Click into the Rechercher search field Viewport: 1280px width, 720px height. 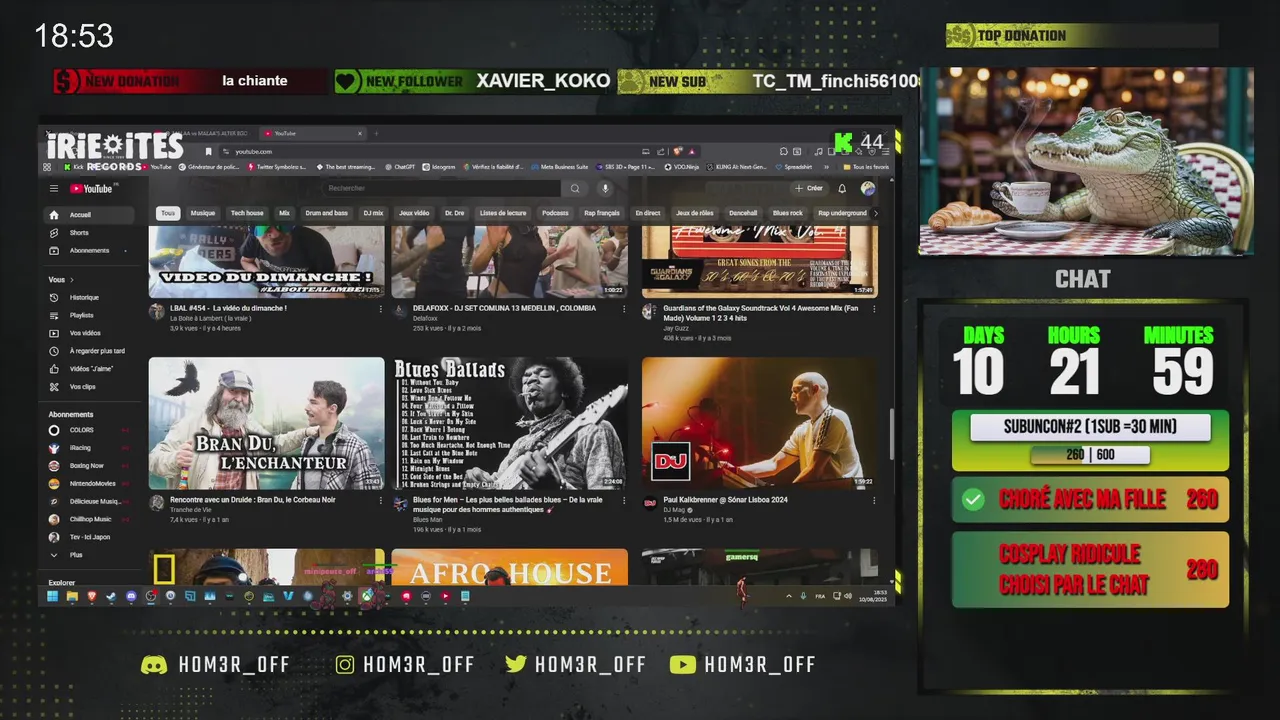(x=440, y=188)
